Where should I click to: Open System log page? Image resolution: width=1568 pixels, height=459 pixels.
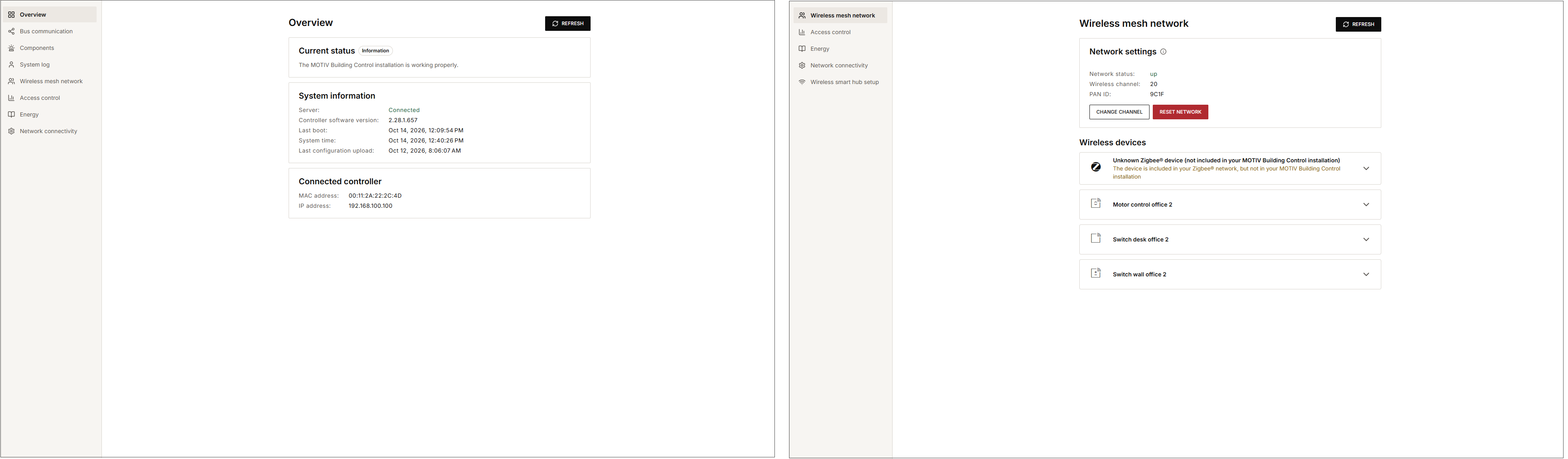point(49,65)
